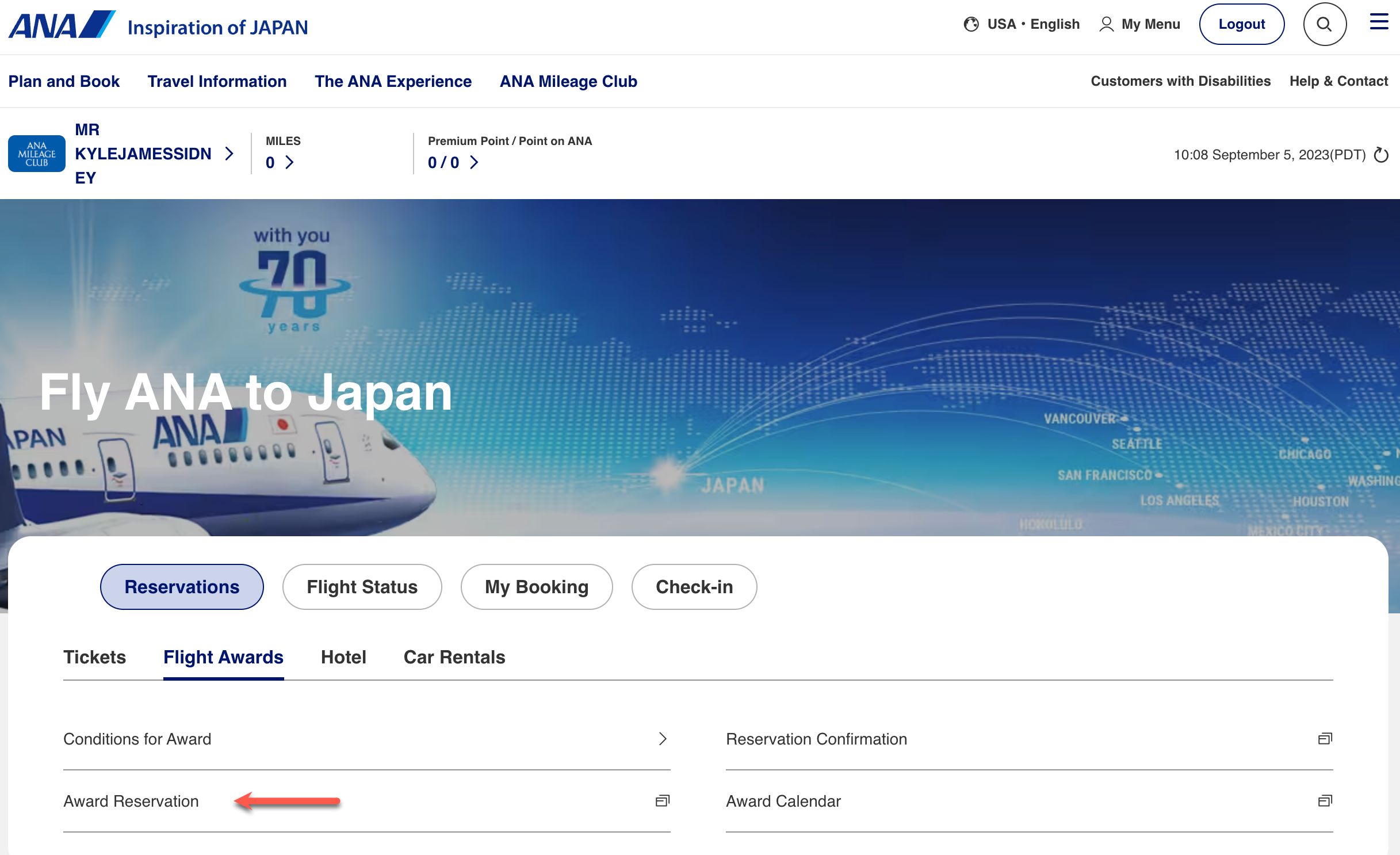The width and height of the screenshot is (1400, 855).
Task: Click the Plan and Book menu item
Action: 63,81
